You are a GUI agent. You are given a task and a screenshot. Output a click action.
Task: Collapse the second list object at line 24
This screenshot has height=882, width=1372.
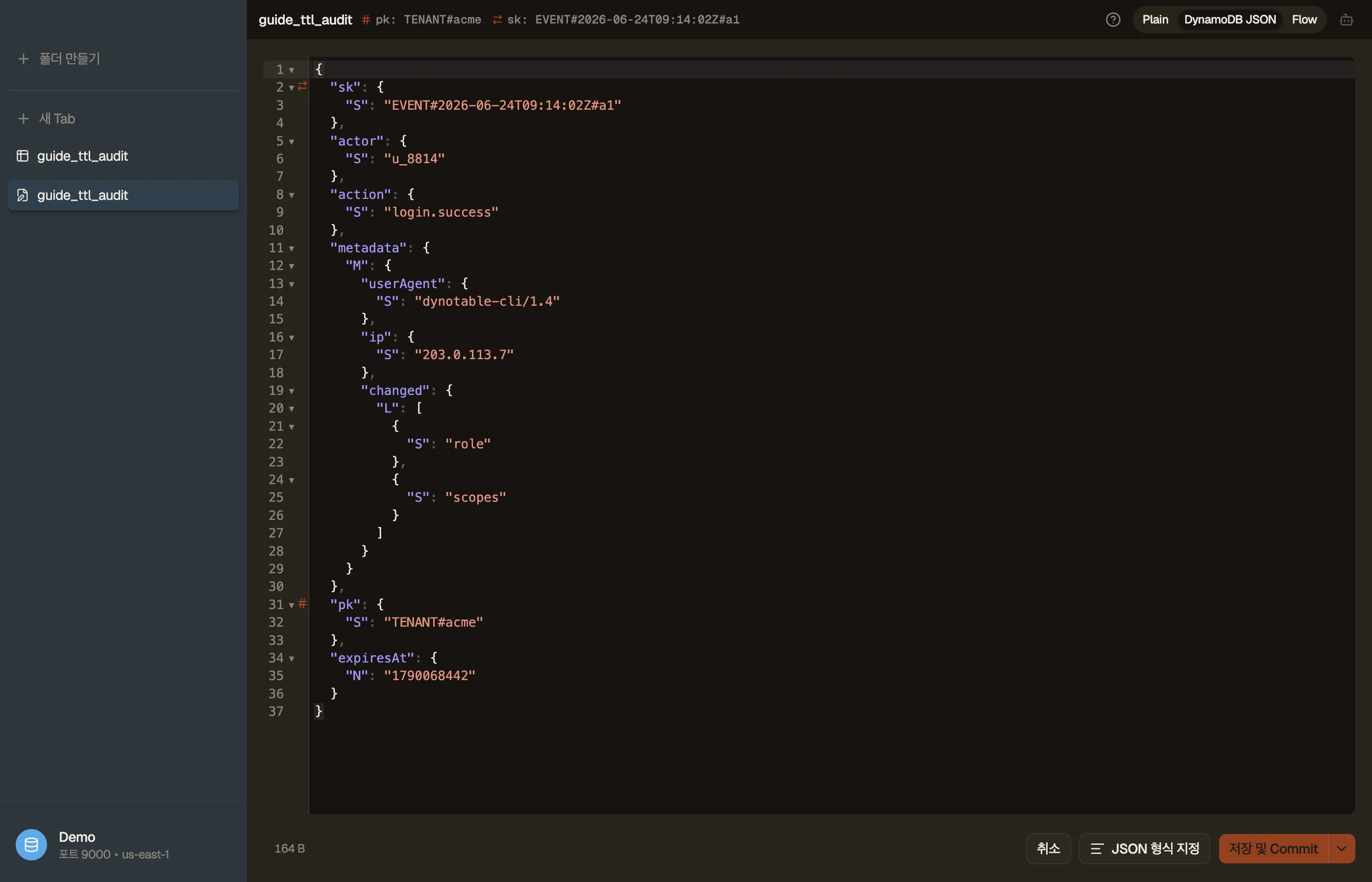click(292, 480)
